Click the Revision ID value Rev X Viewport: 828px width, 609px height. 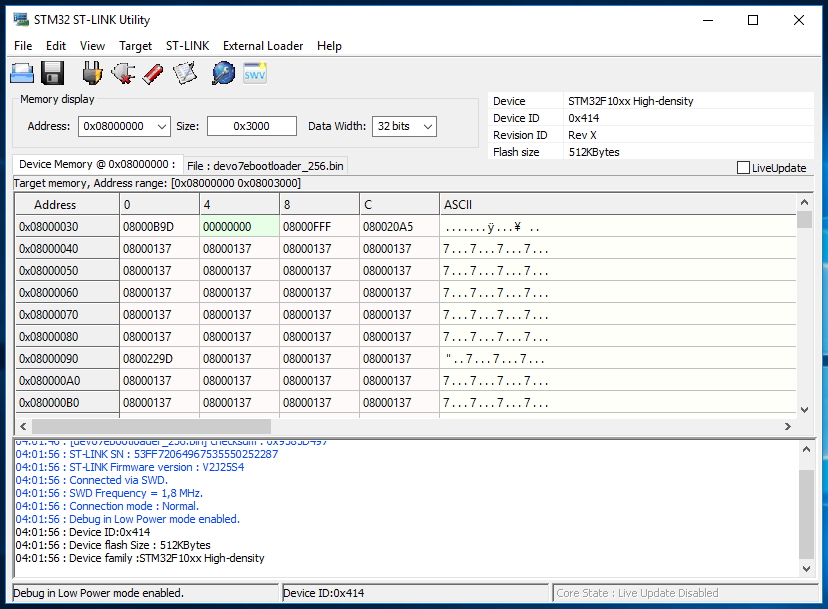click(582, 135)
